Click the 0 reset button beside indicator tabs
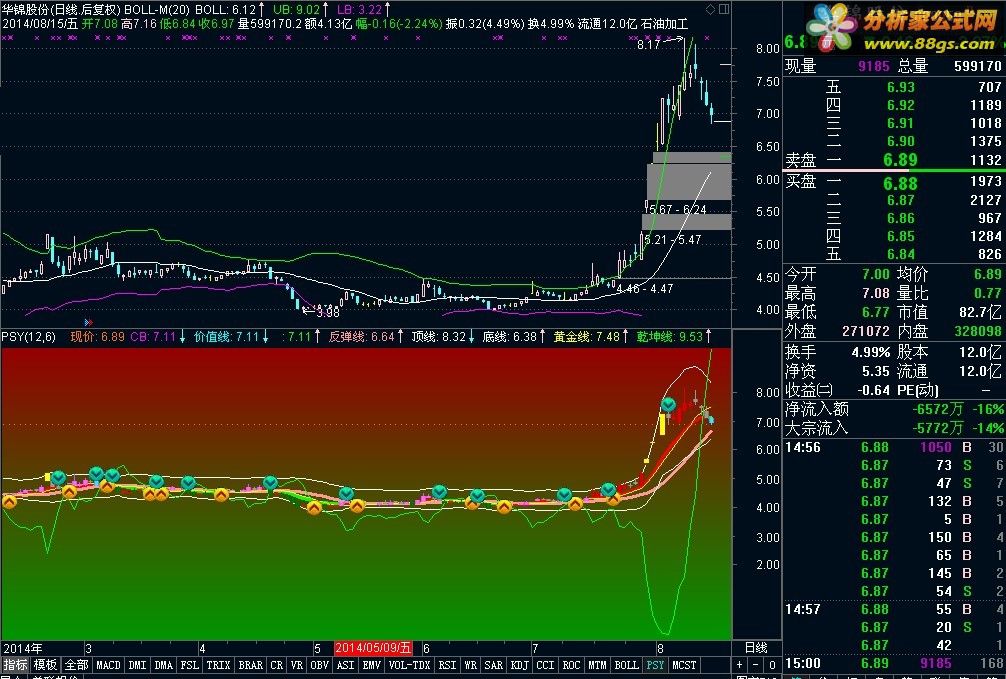This screenshot has height=679, width=1006. [x=772, y=665]
